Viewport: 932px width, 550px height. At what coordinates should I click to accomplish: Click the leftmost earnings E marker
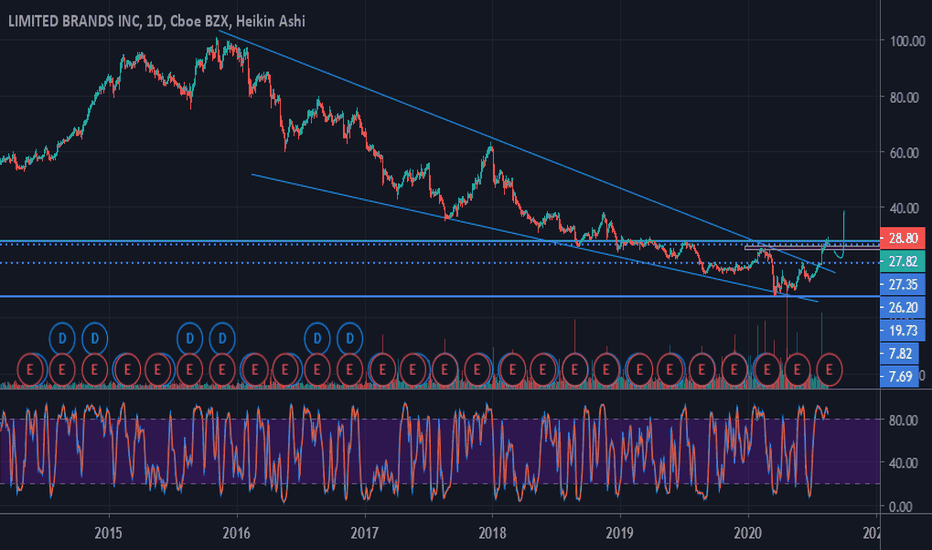coord(29,370)
